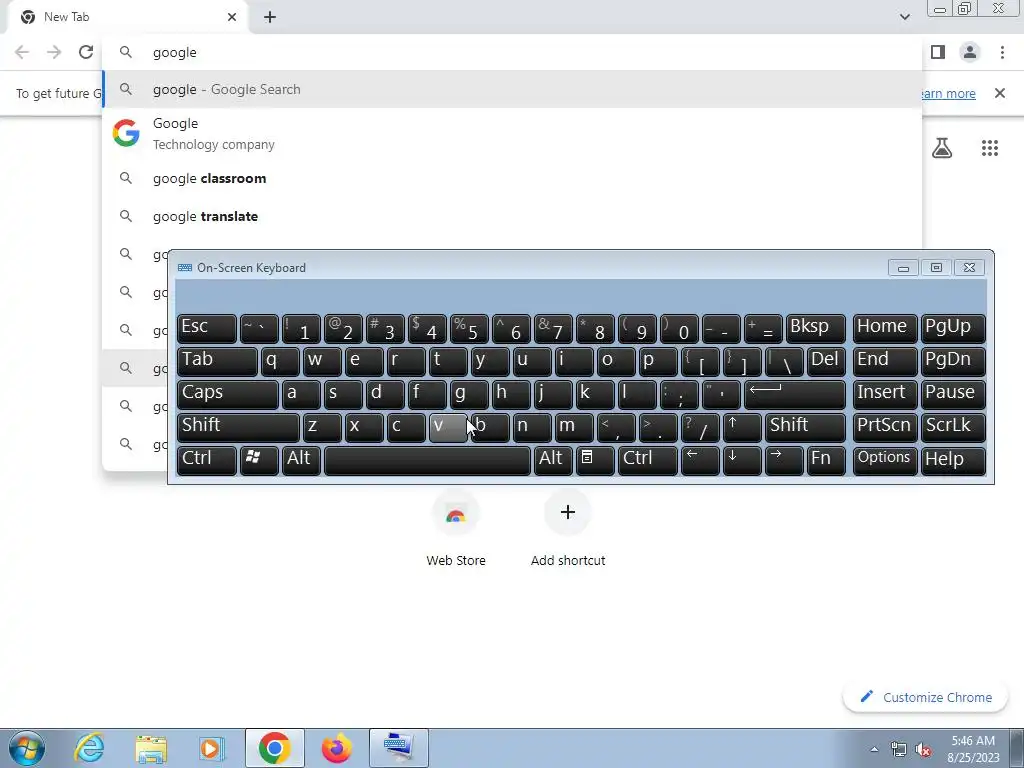This screenshot has width=1024, height=768.
Task: Click the Tab key on On-Screen Keyboard
Action: tap(217, 361)
